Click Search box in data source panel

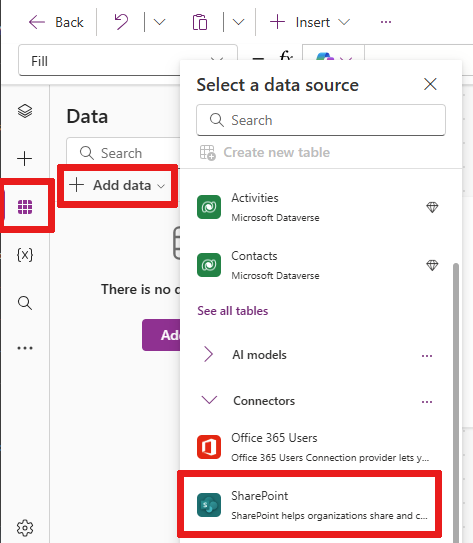tap(321, 120)
